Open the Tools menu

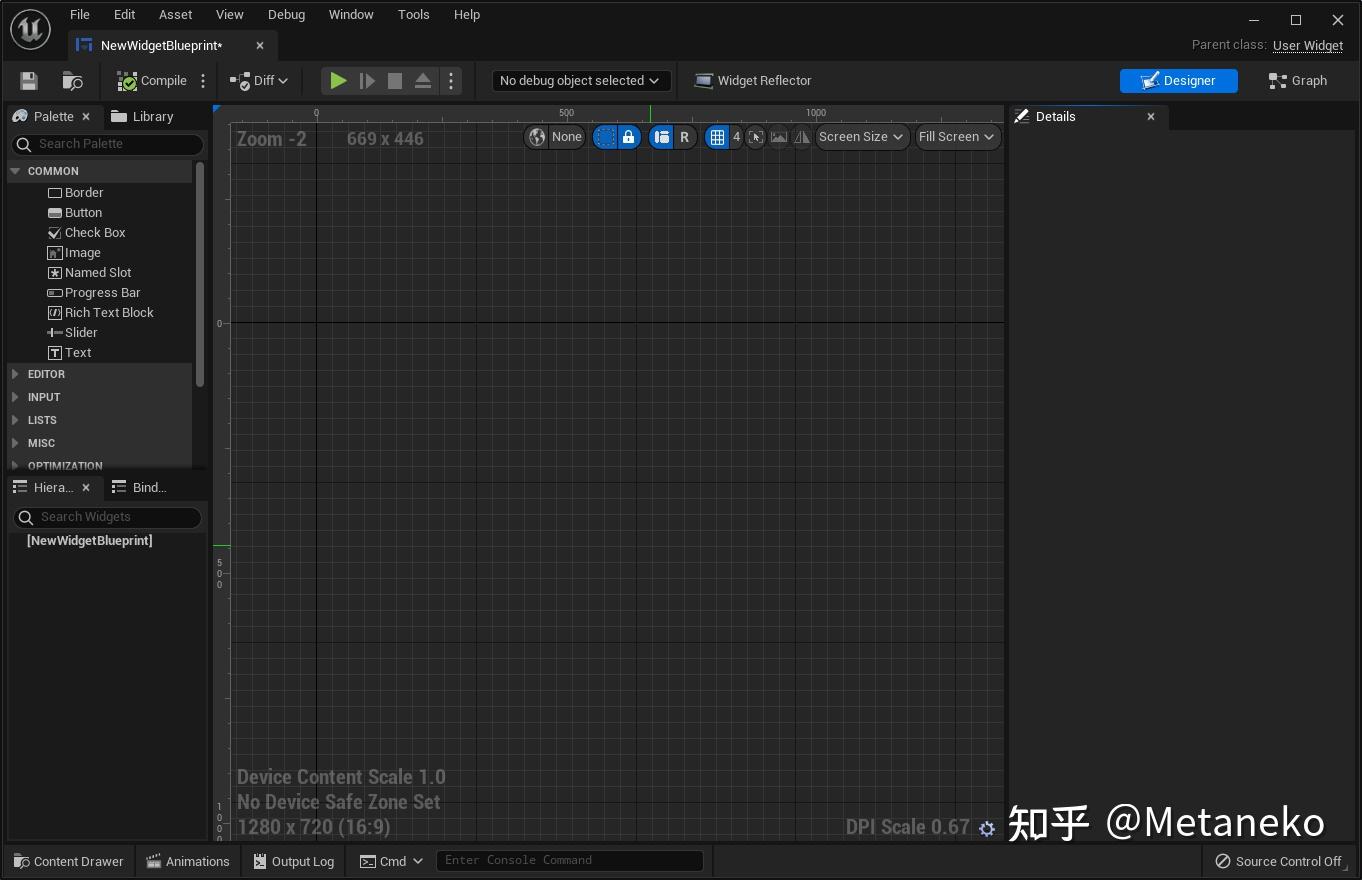(x=413, y=14)
